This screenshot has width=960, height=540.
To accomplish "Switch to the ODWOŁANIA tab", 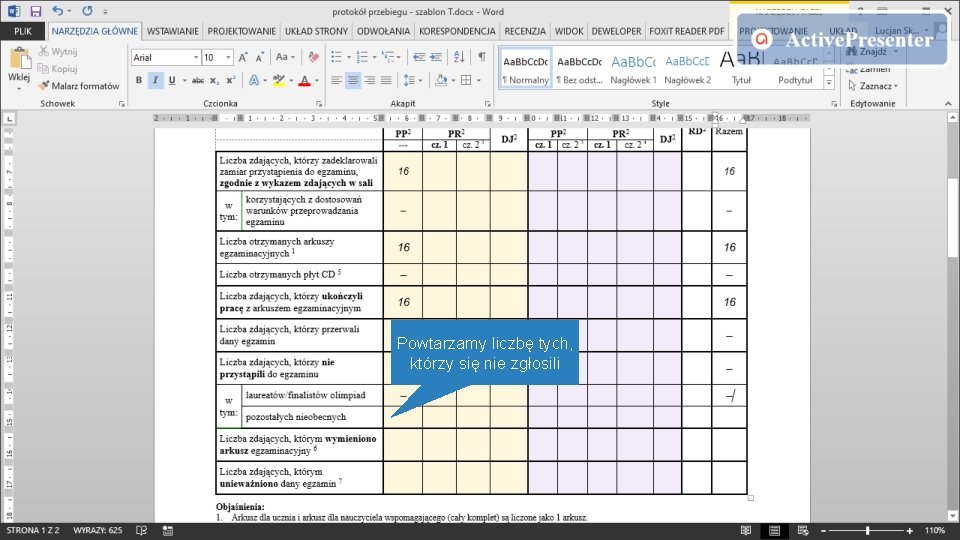I will tap(383, 31).
